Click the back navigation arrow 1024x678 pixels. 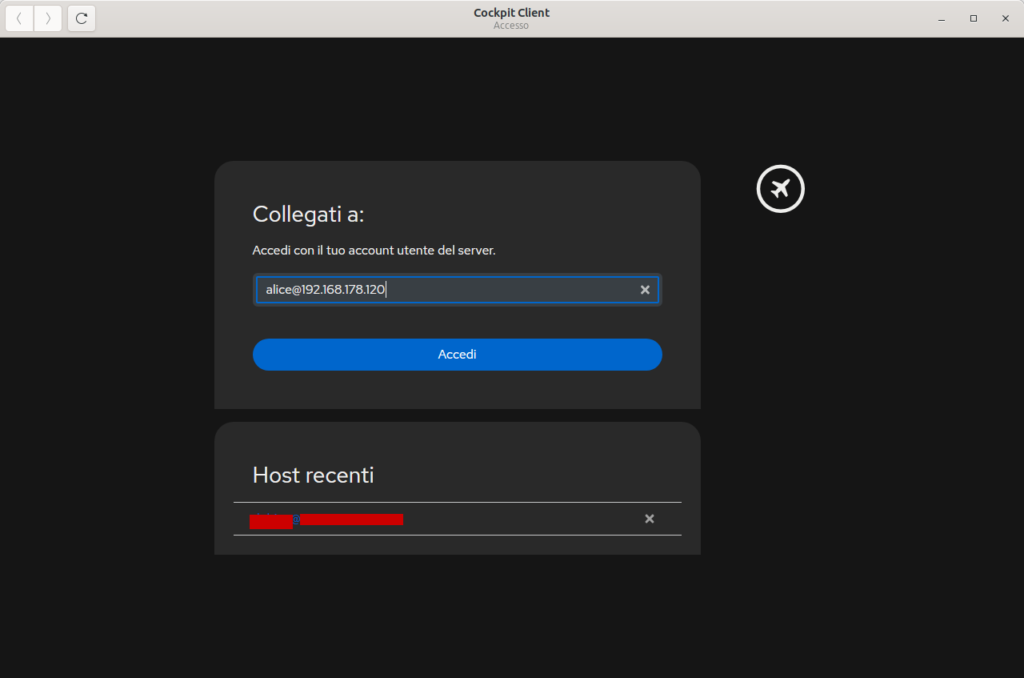20,18
